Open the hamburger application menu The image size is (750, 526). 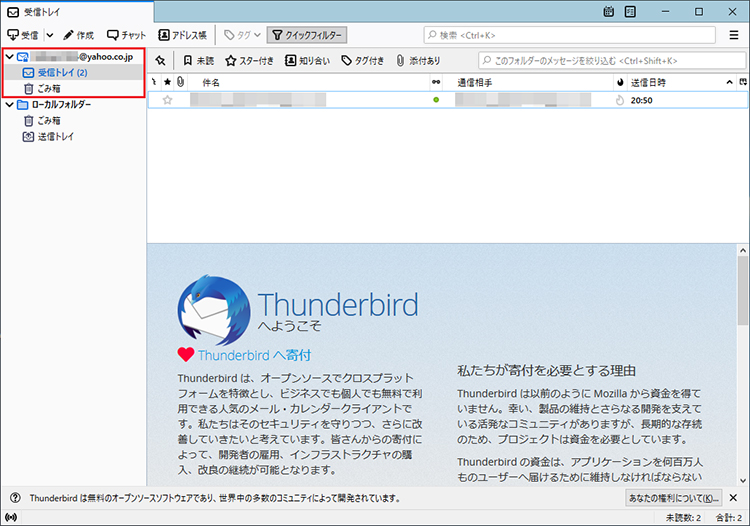[x=734, y=35]
